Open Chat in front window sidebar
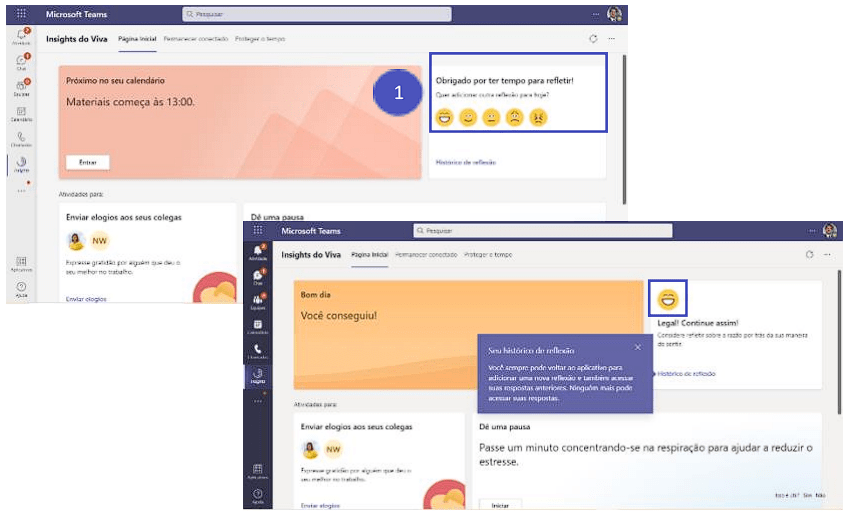 point(258,276)
